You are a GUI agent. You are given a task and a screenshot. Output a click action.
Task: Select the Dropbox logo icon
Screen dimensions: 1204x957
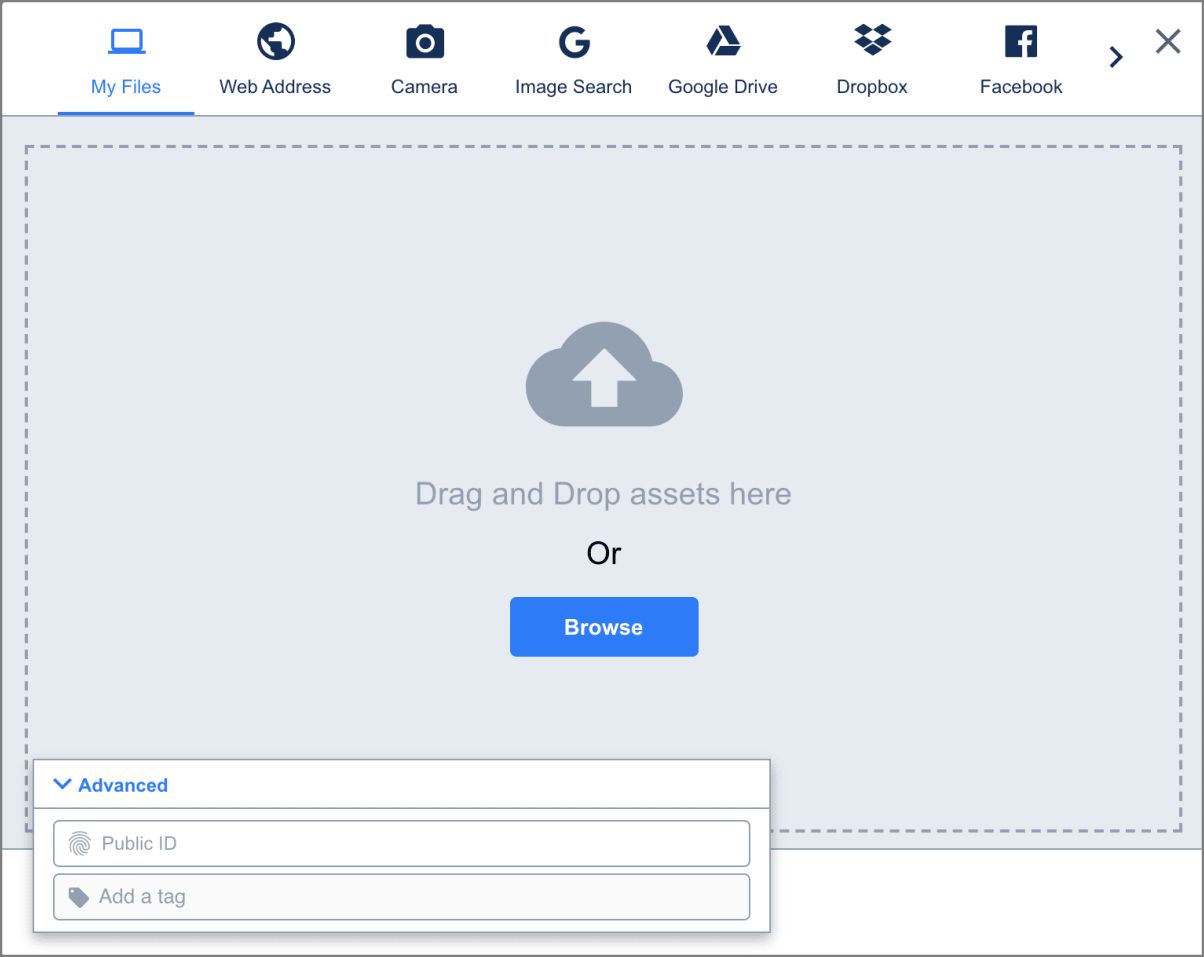click(x=872, y=40)
